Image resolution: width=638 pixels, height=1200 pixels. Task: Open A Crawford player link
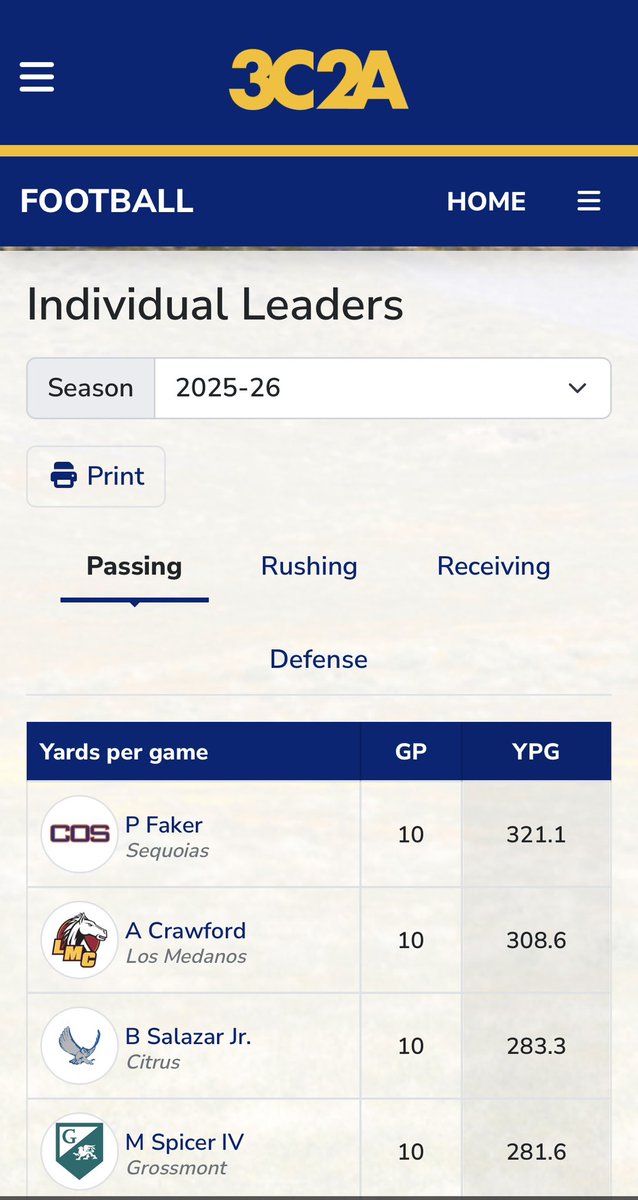point(186,931)
